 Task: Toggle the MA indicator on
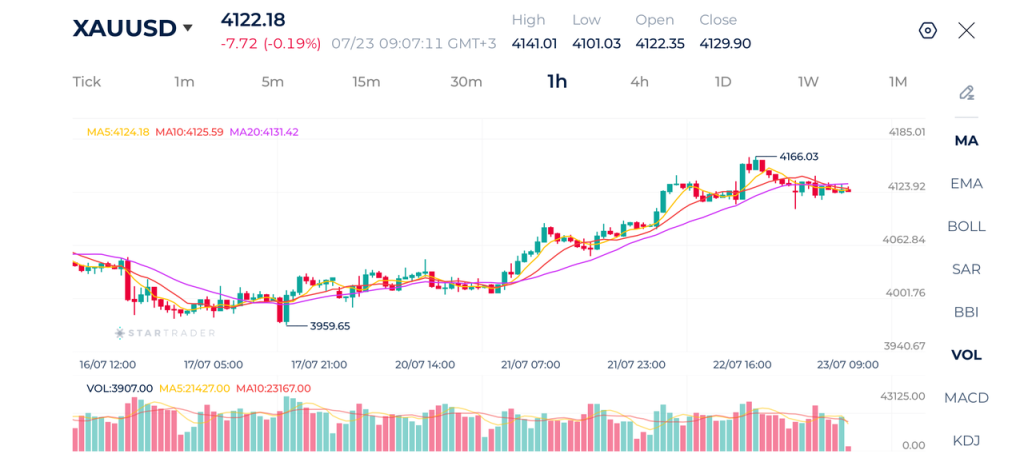(x=967, y=141)
